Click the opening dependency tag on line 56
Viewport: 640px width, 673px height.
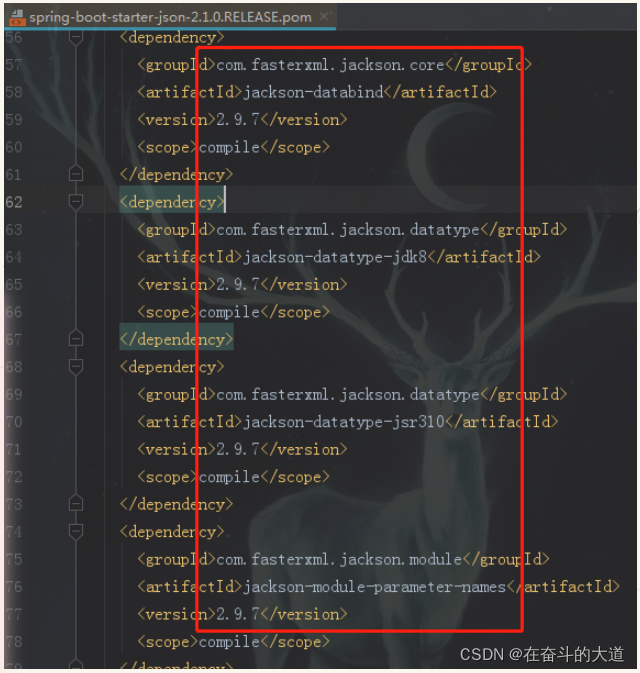pyautogui.click(x=172, y=38)
